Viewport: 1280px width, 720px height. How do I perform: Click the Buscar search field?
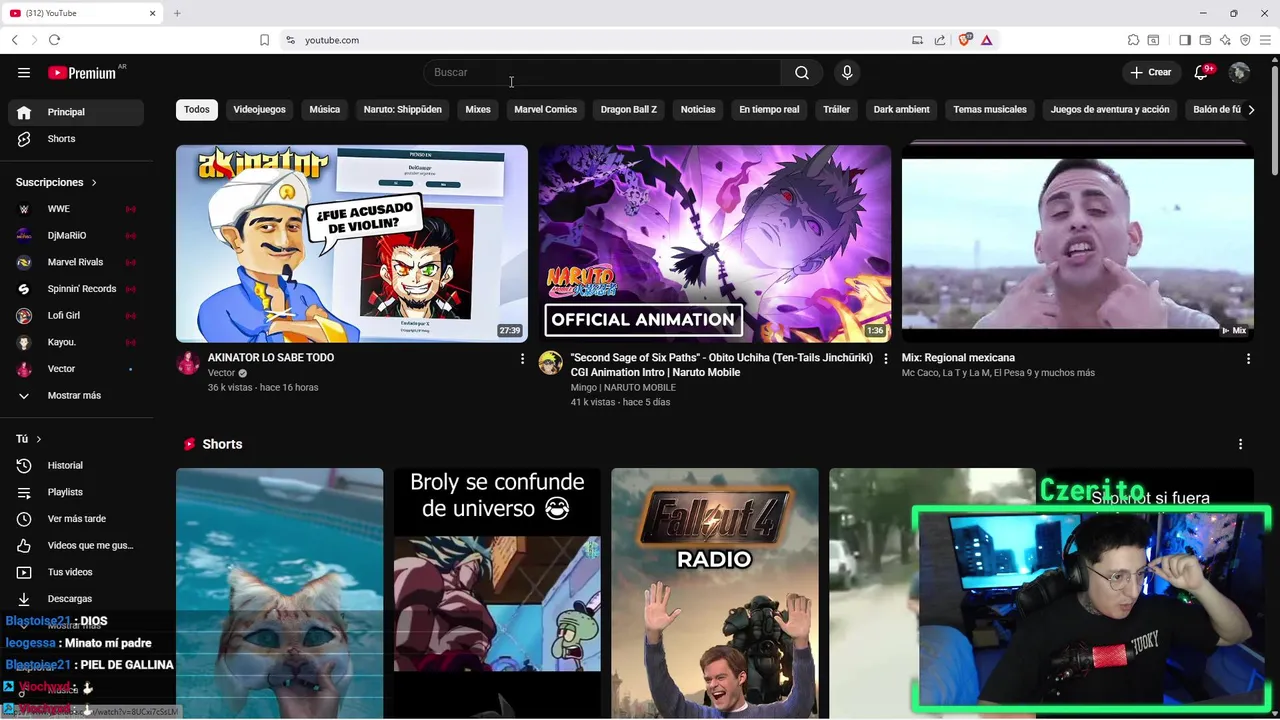pyautogui.click(x=602, y=72)
